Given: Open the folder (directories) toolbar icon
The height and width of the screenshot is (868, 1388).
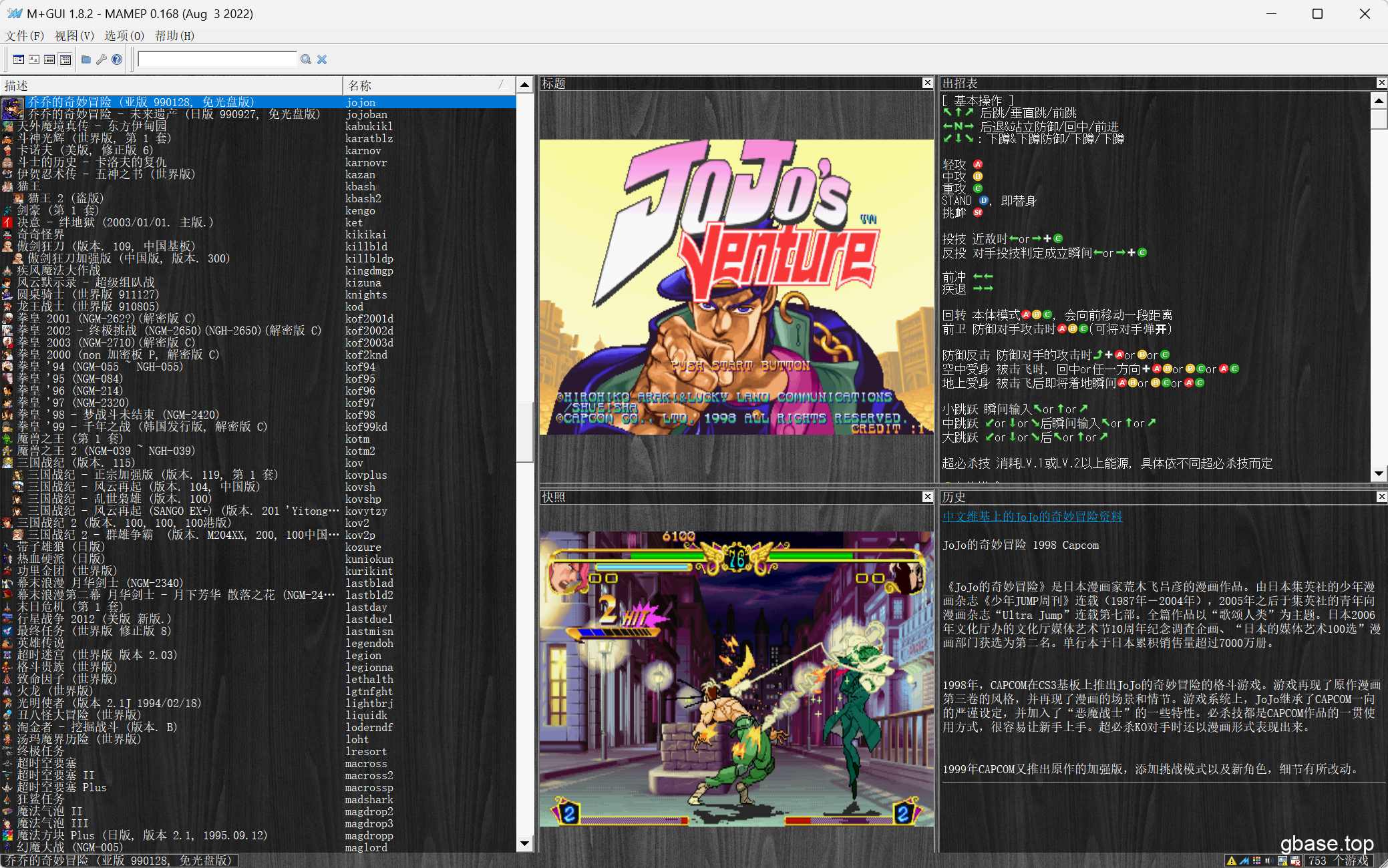Looking at the screenshot, I should pos(86,59).
